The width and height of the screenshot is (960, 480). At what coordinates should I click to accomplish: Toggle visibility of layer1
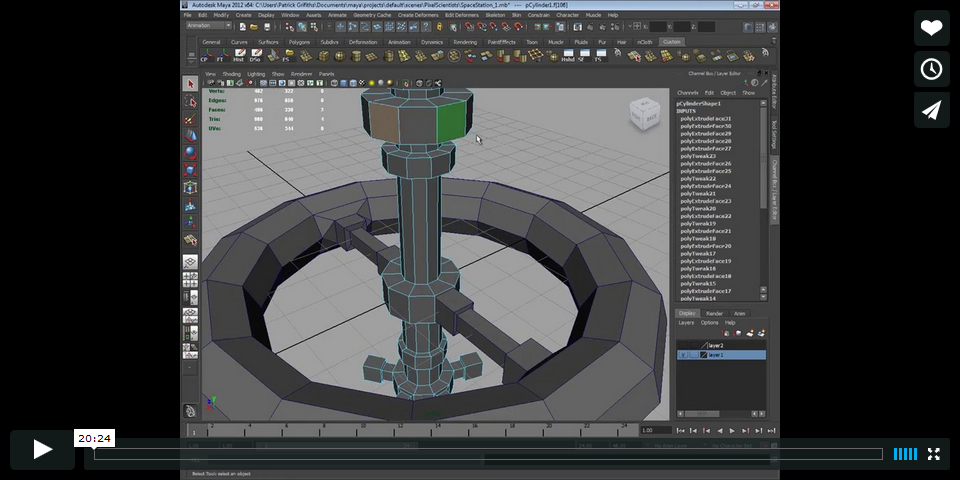click(x=684, y=355)
